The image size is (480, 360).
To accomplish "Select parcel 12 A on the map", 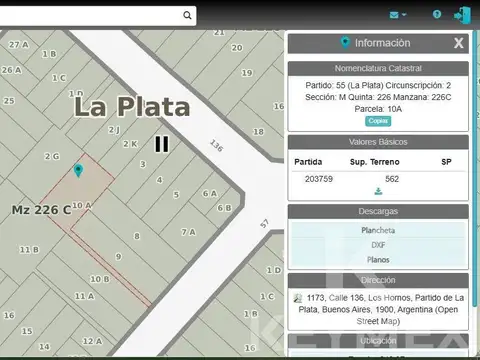I will 92,341.
